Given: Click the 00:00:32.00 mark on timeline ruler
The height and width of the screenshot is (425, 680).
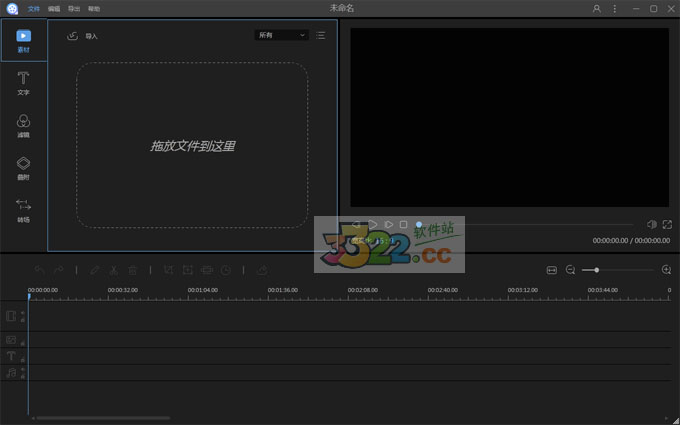Looking at the screenshot, I should pos(123,290).
